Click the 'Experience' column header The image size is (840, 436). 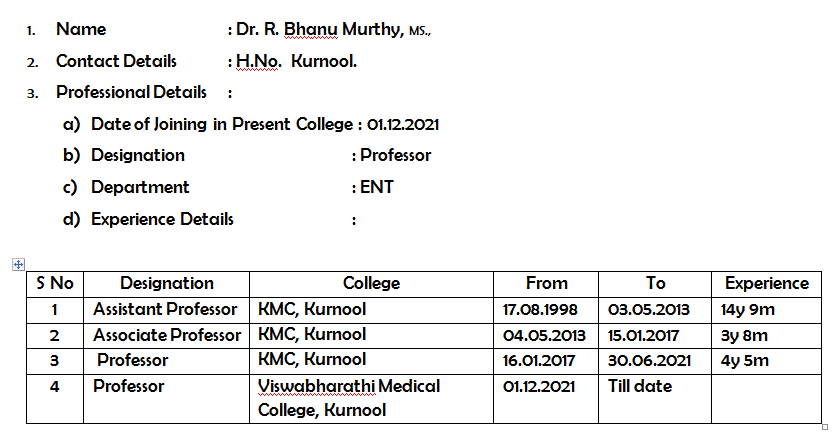767,284
